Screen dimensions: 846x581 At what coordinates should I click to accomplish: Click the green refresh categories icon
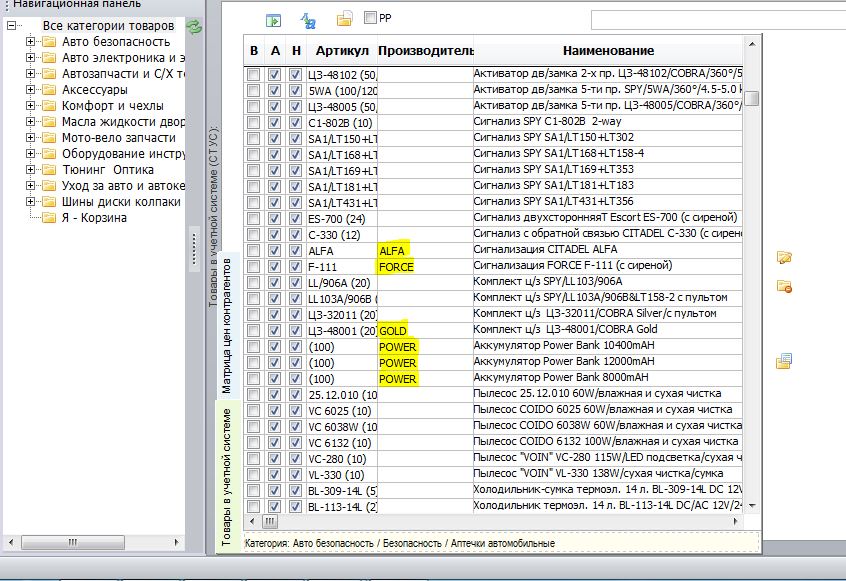(x=194, y=26)
